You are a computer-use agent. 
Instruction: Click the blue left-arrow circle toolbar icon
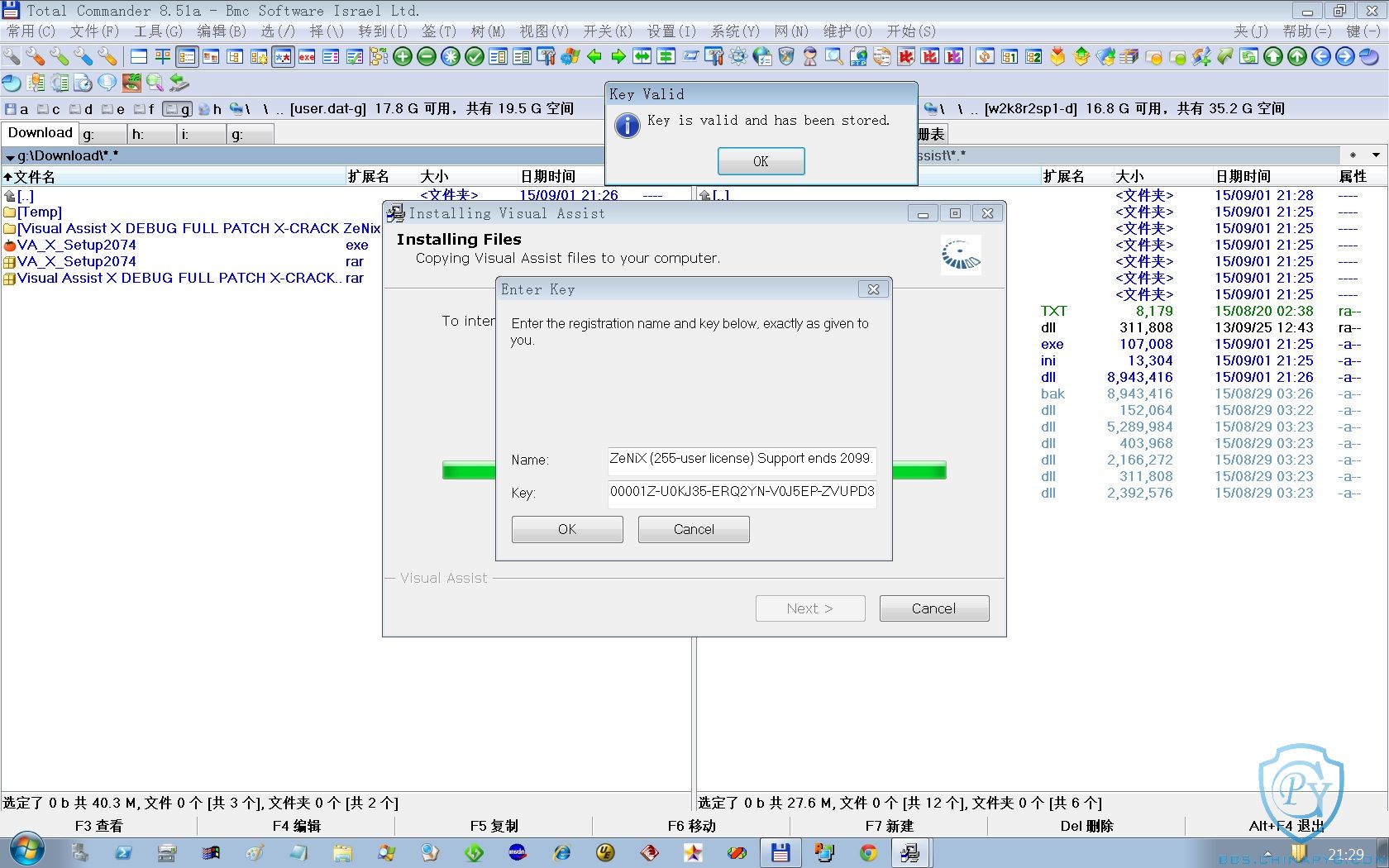tap(1321, 57)
